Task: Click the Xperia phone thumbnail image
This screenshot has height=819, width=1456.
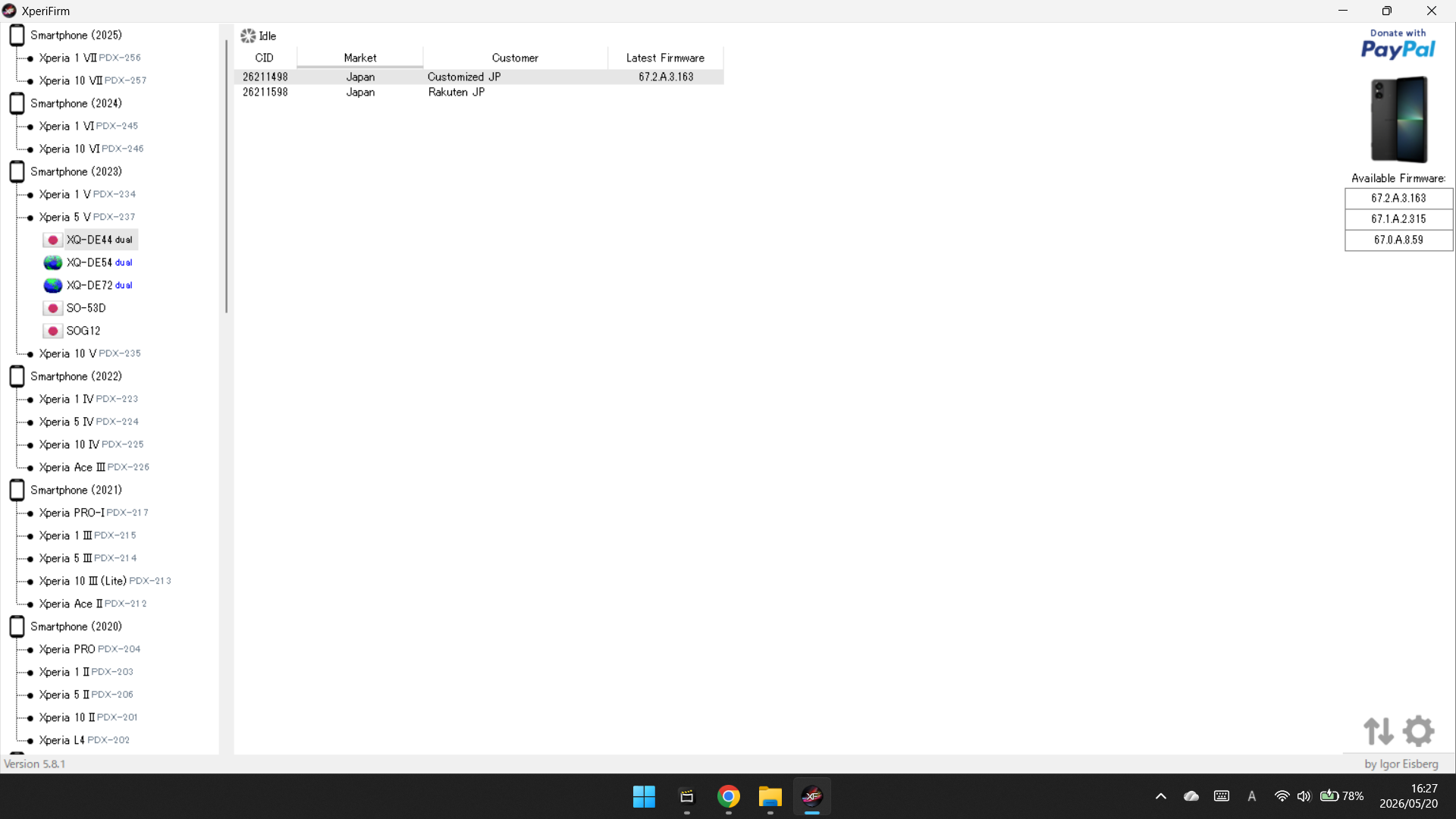Action: pos(1399,119)
